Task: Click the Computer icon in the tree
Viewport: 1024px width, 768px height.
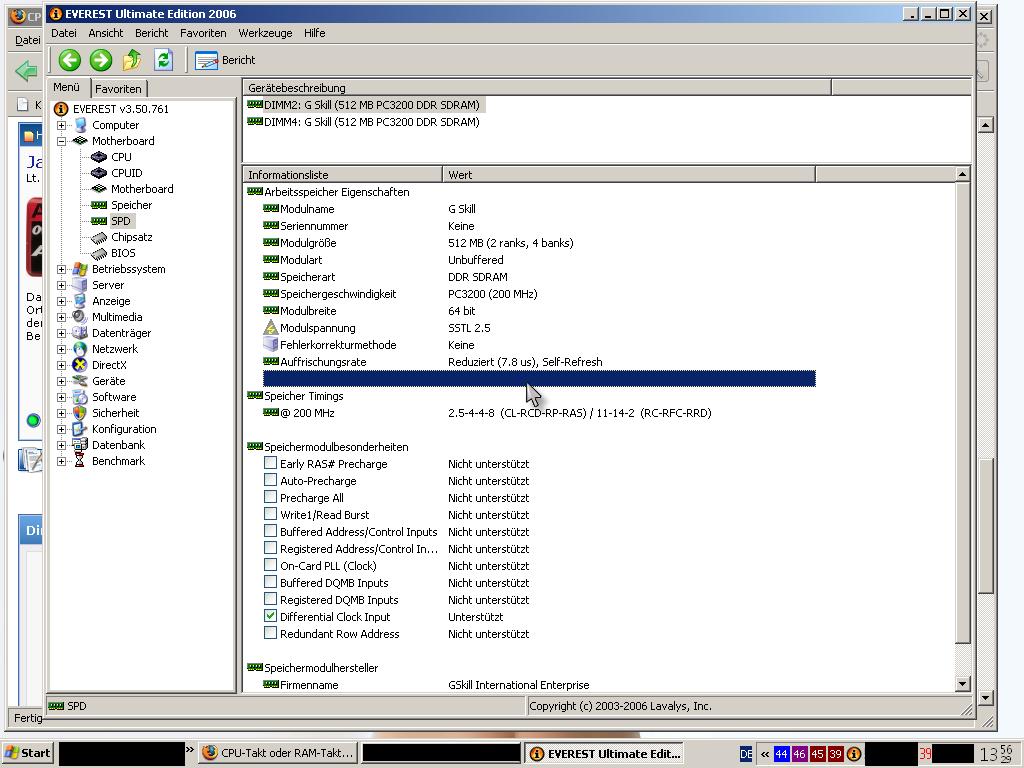Action: 80,125
